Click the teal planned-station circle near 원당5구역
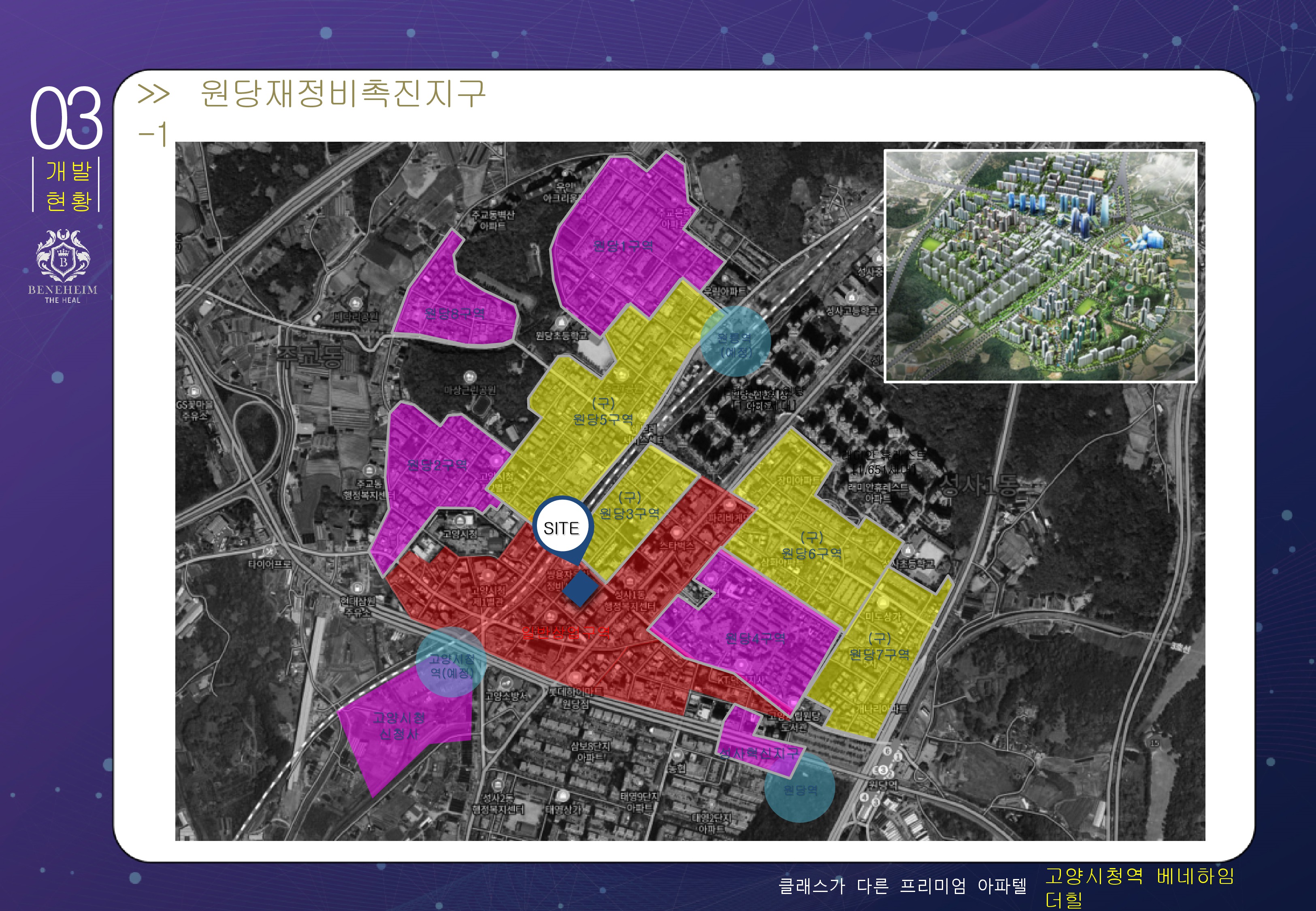This screenshot has width=1316, height=911. tap(736, 342)
